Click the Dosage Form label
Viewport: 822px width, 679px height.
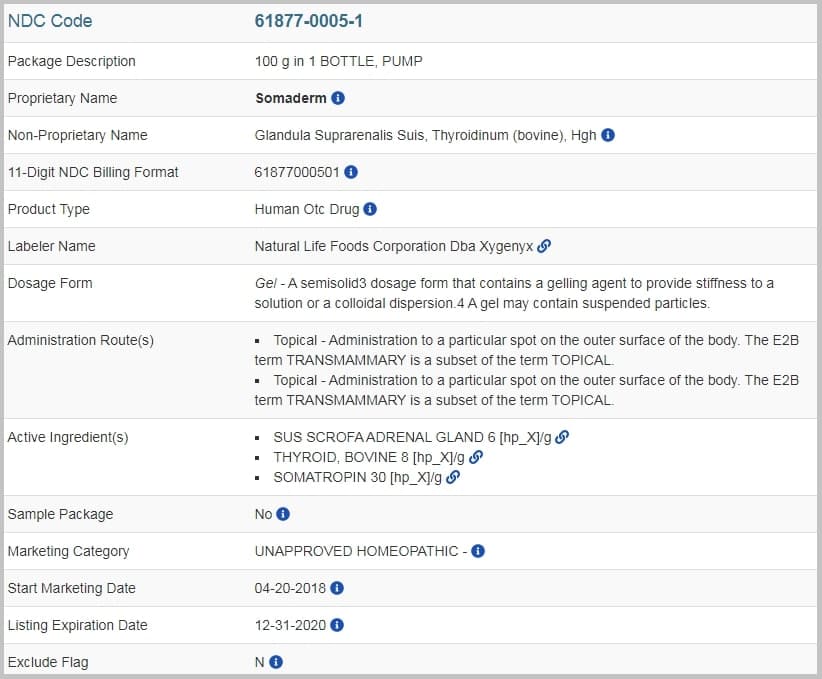pos(50,283)
